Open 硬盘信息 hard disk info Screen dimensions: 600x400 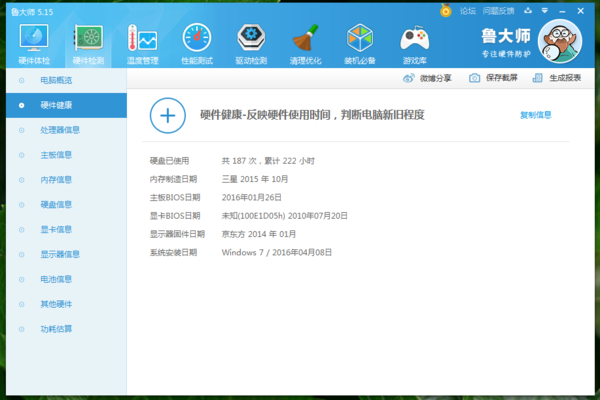[55, 204]
